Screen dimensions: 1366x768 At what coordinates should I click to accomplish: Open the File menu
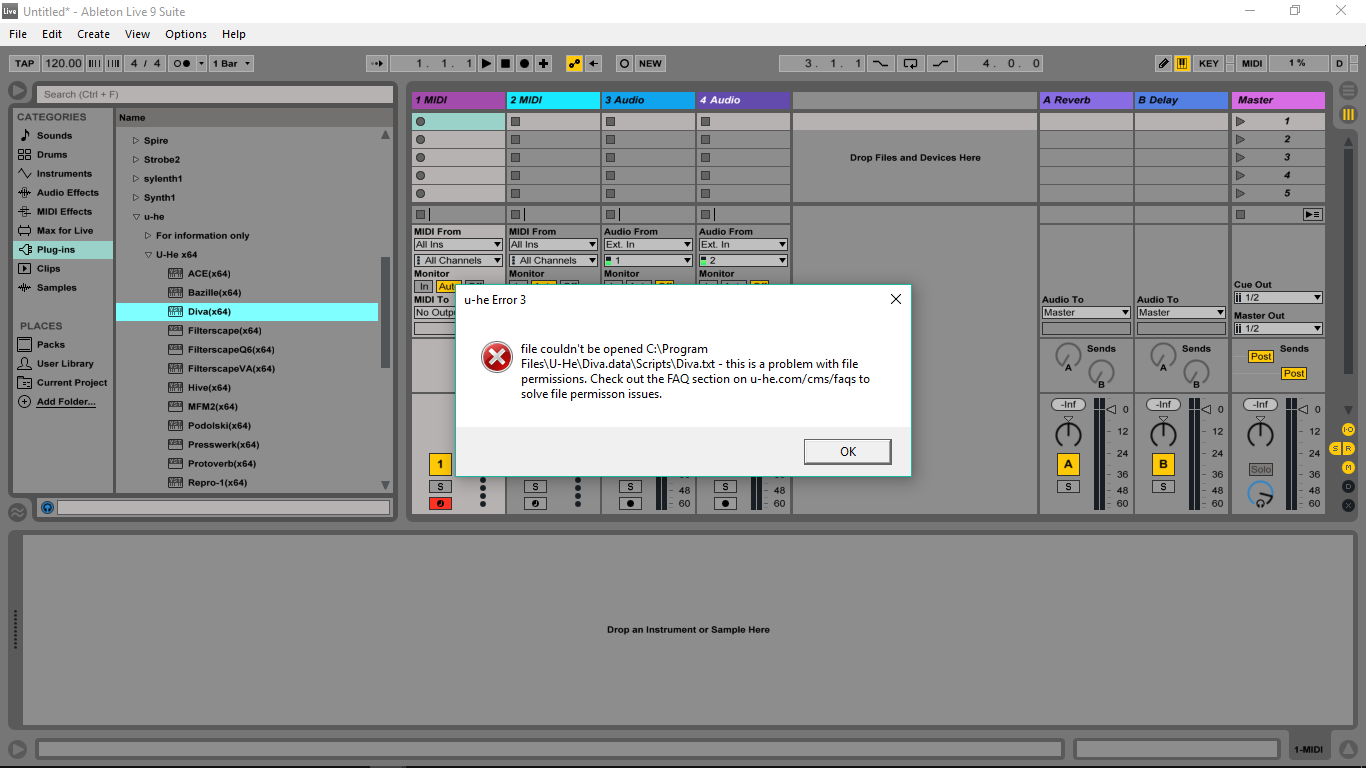click(18, 34)
